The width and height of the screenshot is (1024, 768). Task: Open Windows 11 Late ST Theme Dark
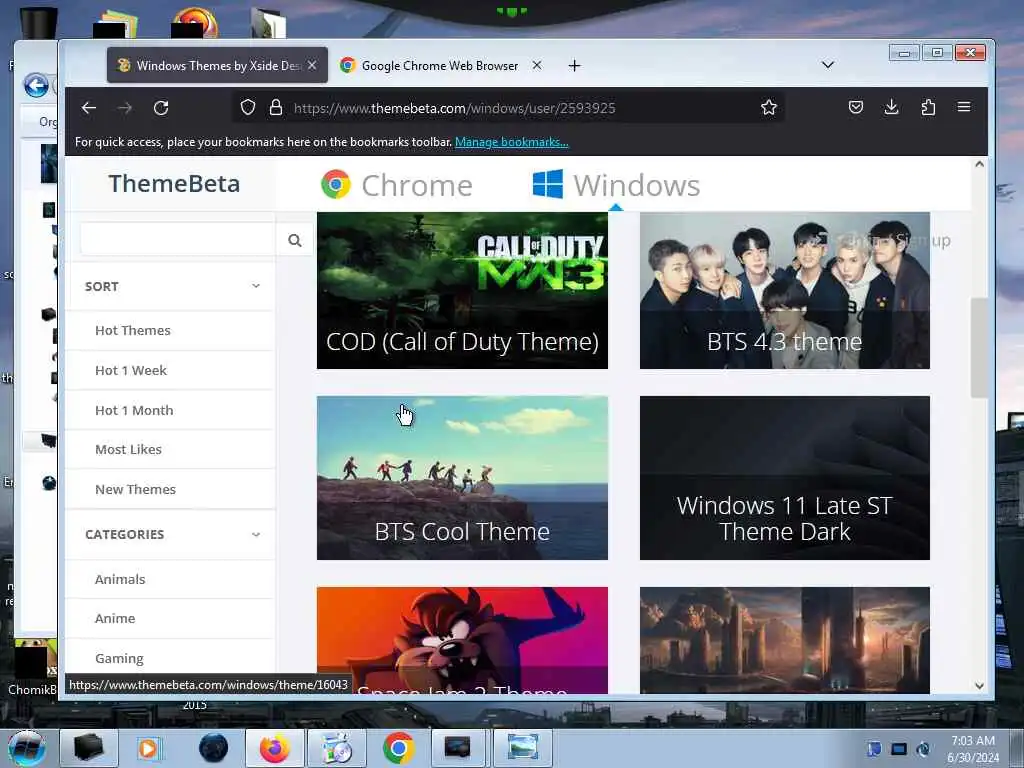784,478
